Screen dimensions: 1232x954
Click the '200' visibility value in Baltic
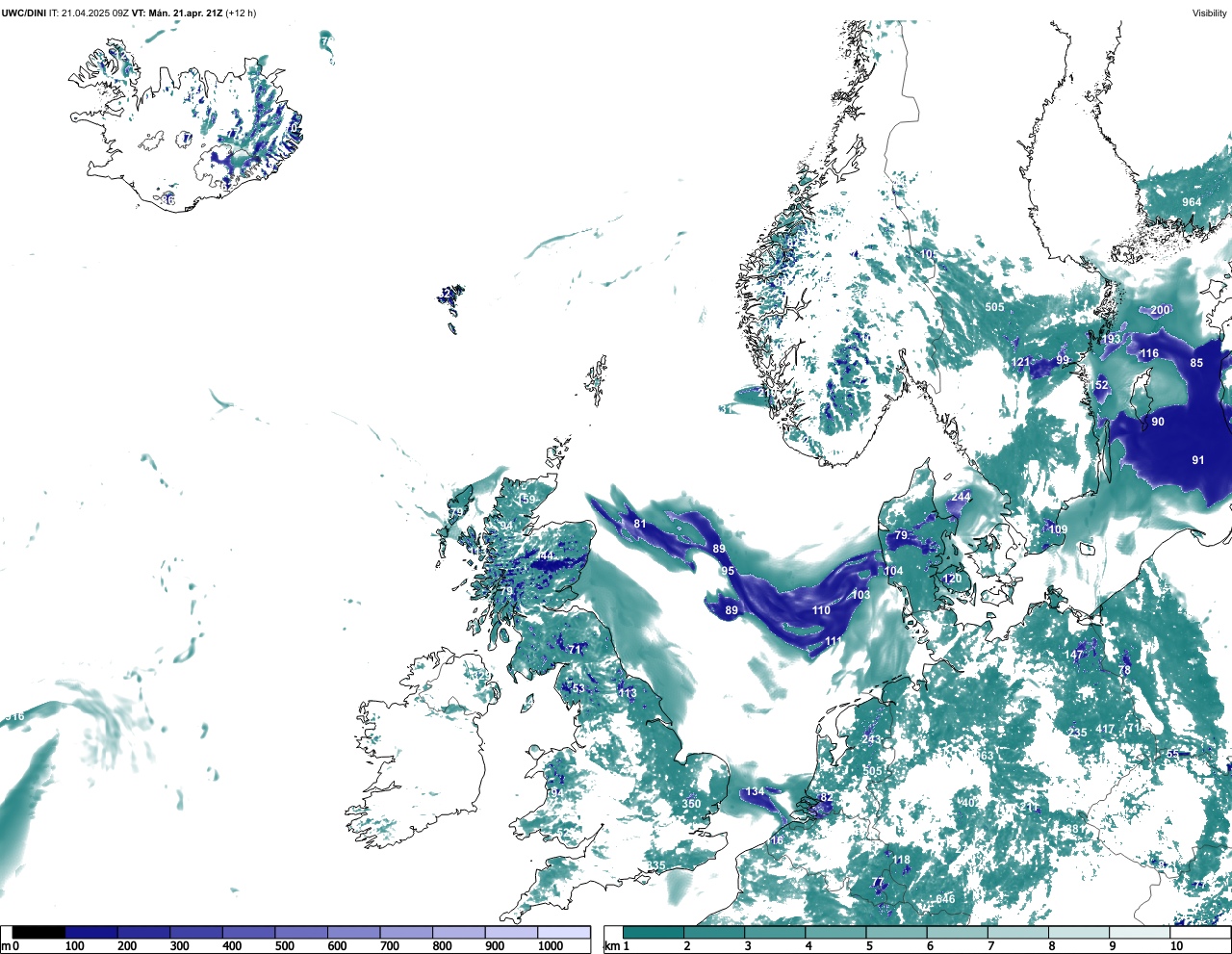pos(1161,310)
